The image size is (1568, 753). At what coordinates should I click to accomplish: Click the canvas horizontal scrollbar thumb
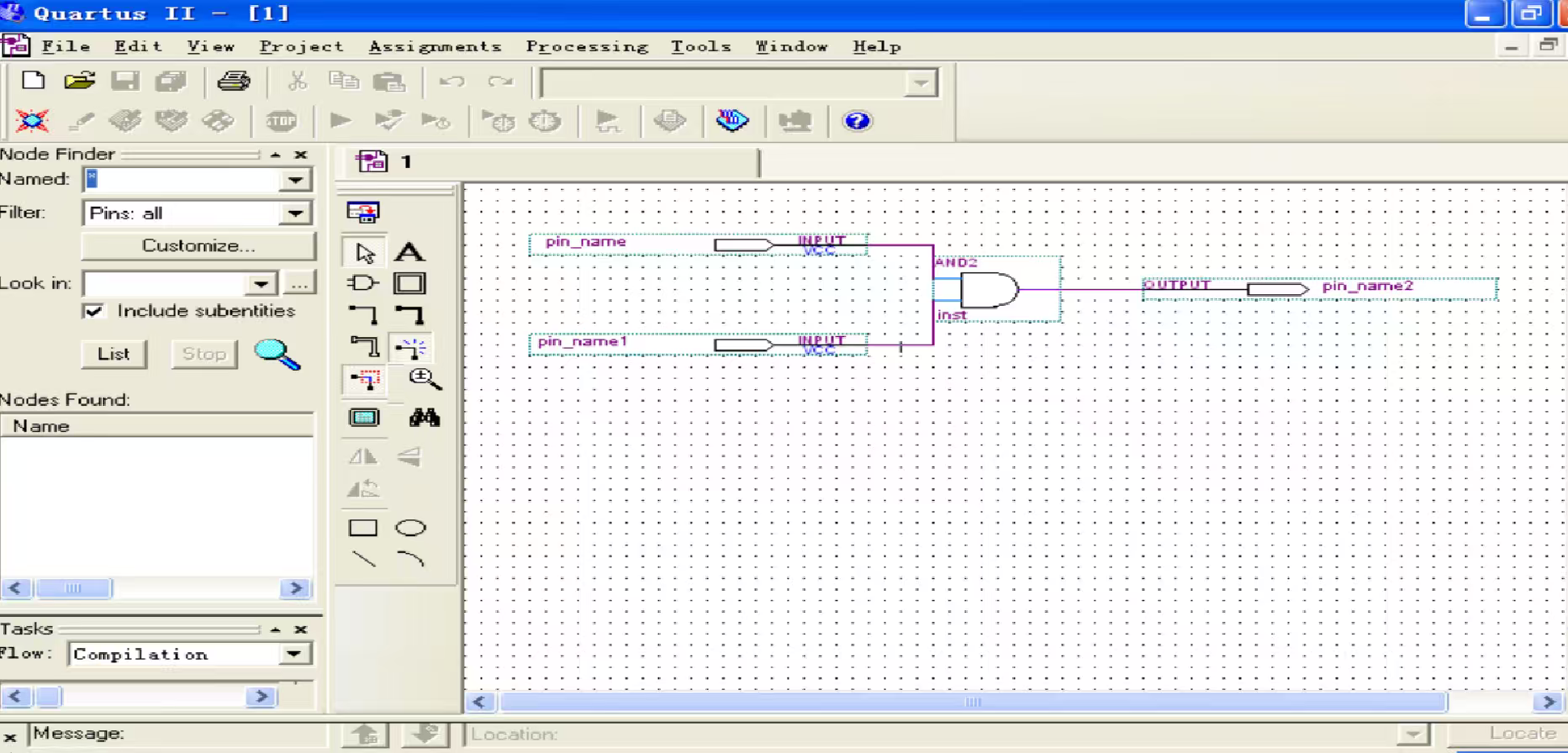(x=973, y=702)
